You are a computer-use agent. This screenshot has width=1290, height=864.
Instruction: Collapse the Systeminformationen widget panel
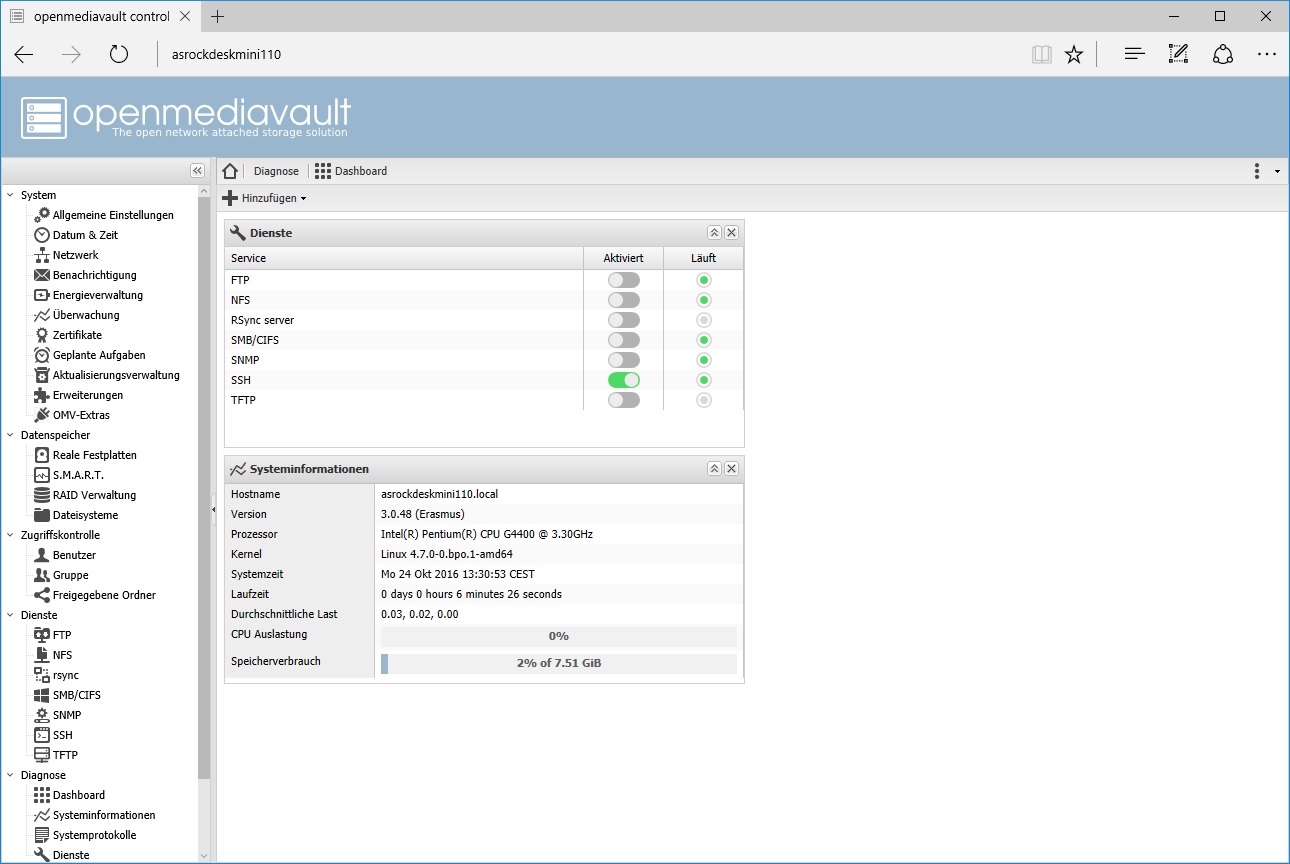coord(714,468)
